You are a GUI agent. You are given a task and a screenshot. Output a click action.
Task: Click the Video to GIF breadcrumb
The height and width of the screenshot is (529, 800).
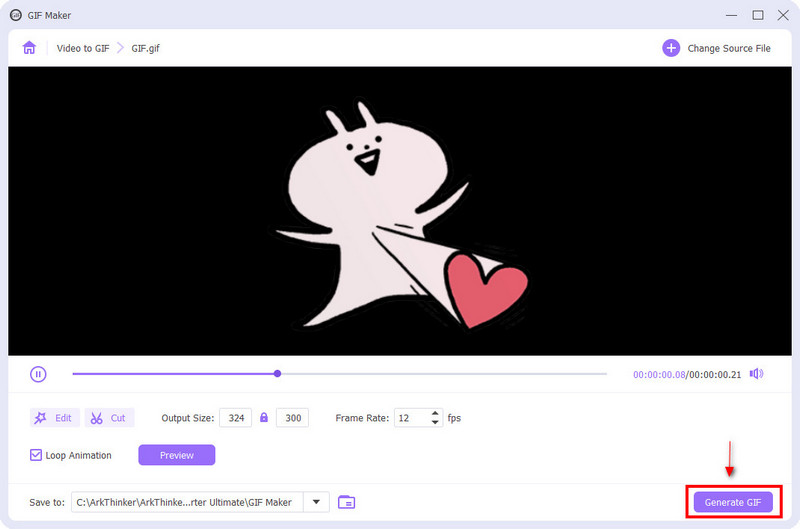coord(83,48)
